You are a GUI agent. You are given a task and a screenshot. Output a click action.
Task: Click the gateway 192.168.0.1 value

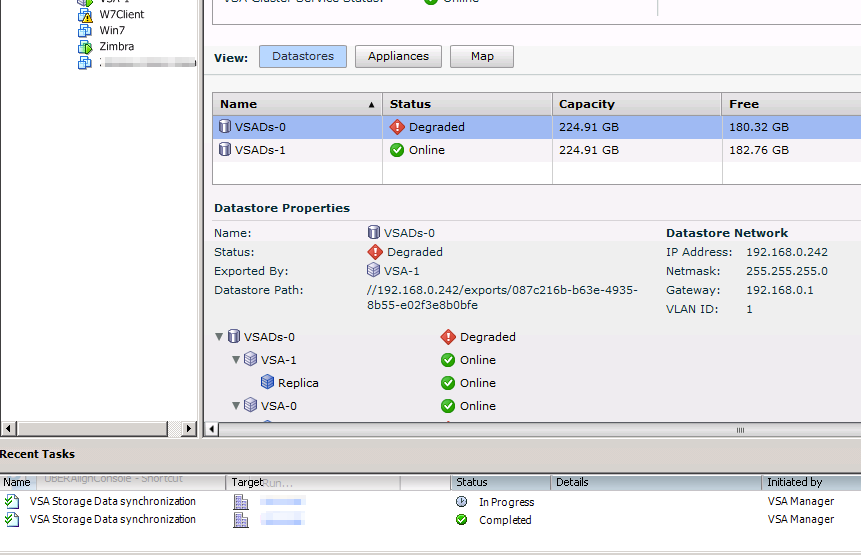coord(780,290)
